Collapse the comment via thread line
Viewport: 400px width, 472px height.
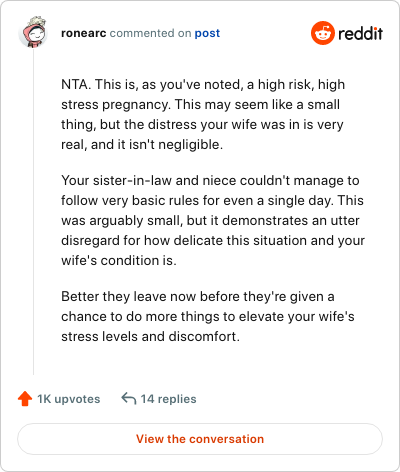point(33,212)
